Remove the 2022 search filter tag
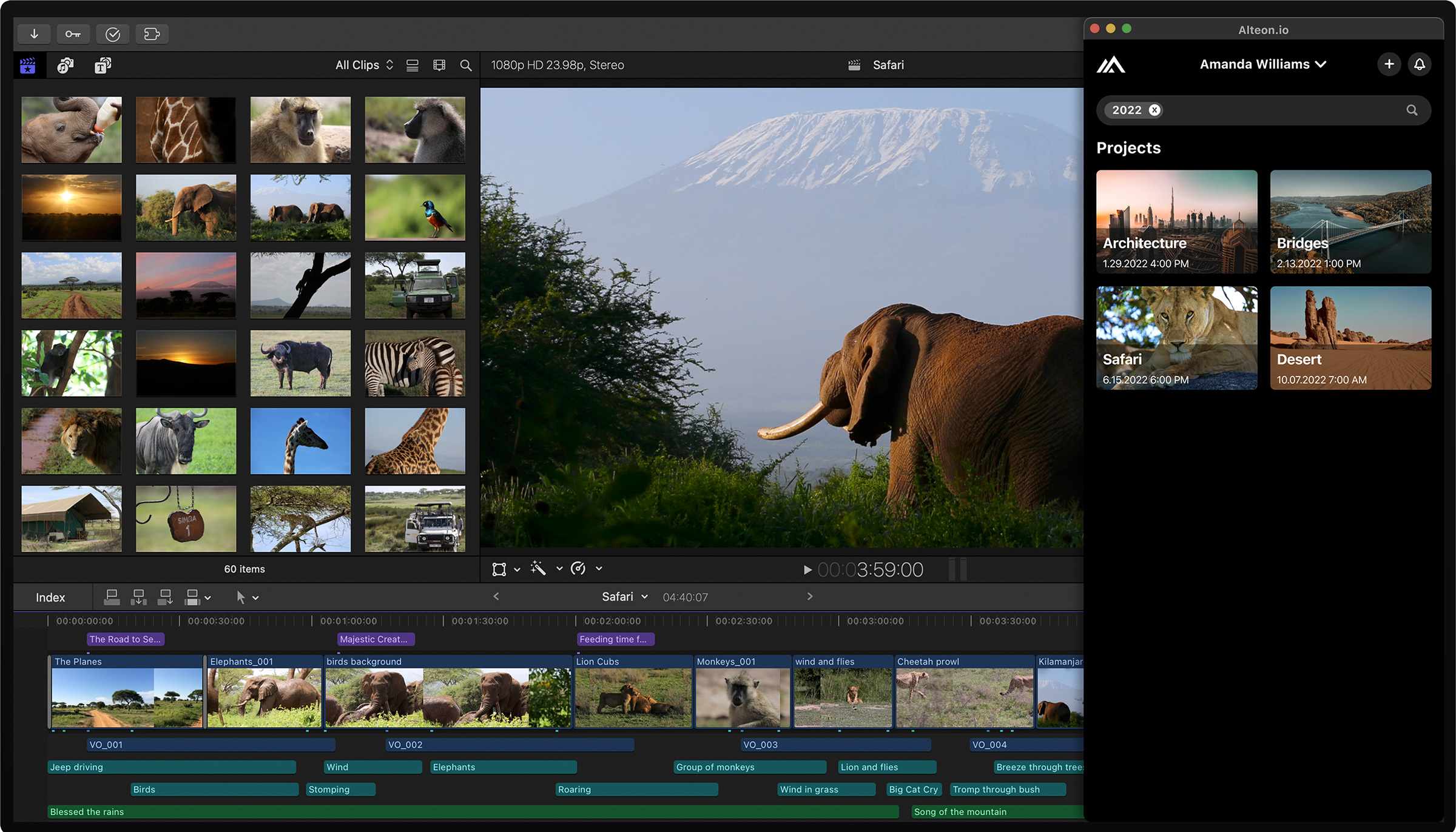Screen dimensions: 1456x832 (x=1155, y=110)
